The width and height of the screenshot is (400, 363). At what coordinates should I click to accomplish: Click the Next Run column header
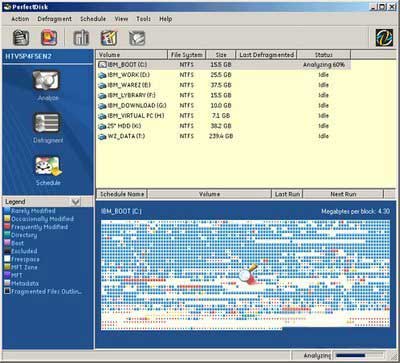pyautogui.click(x=343, y=194)
